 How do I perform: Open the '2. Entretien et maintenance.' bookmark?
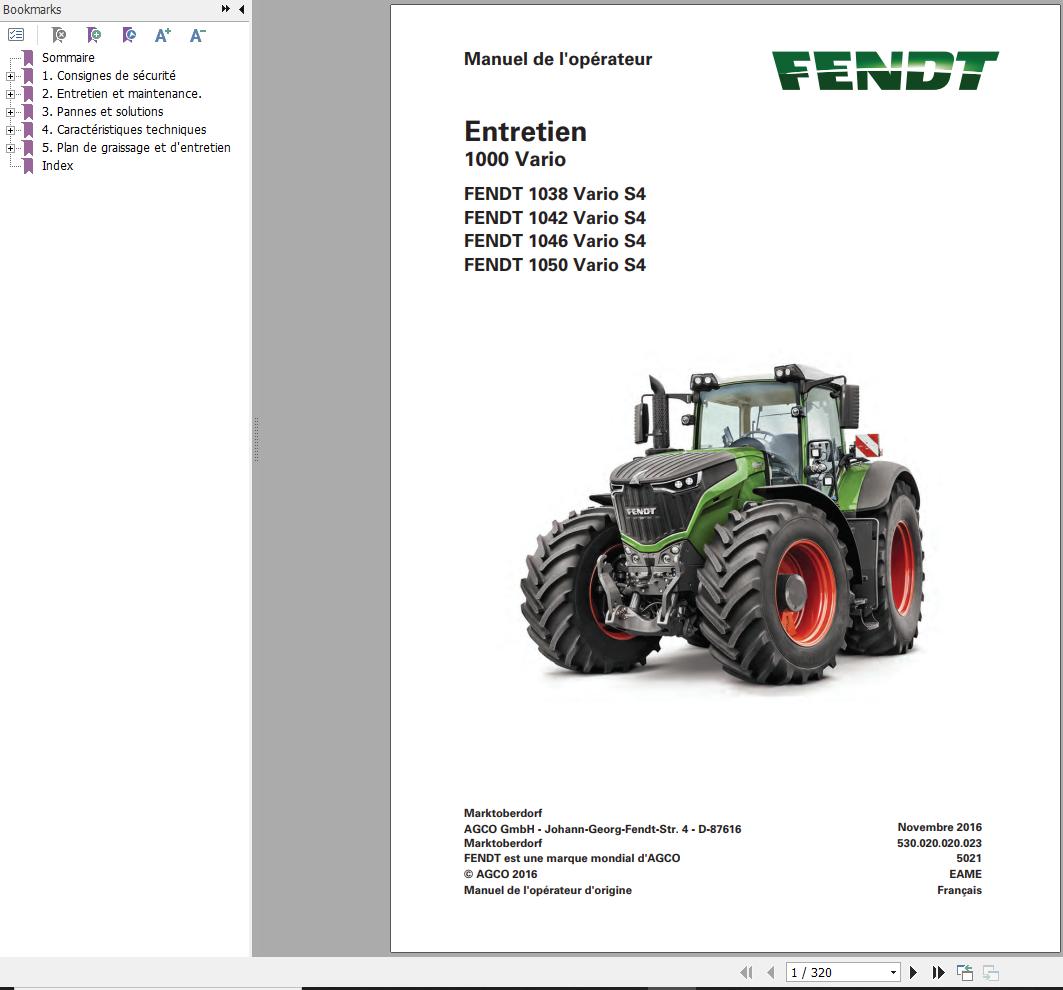coord(122,94)
